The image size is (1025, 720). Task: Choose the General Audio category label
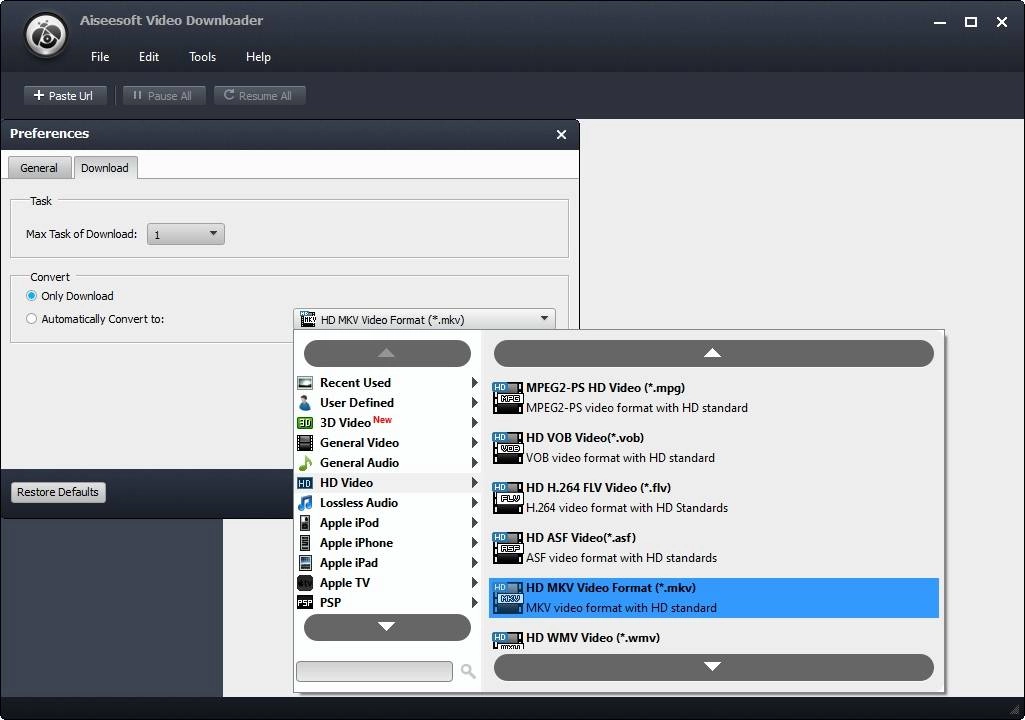[360, 463]
